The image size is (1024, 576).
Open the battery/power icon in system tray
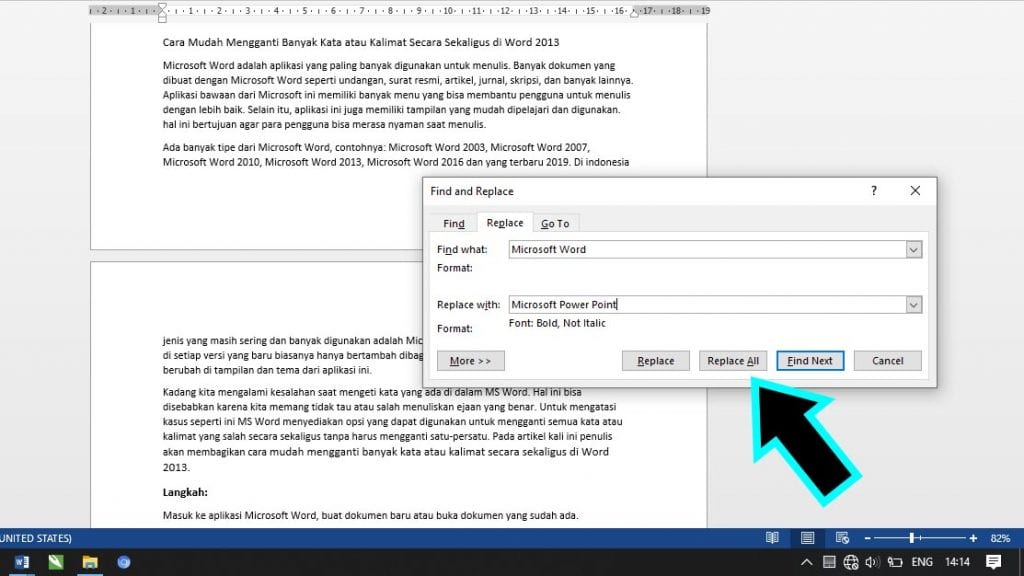click(x=895, y=562)
